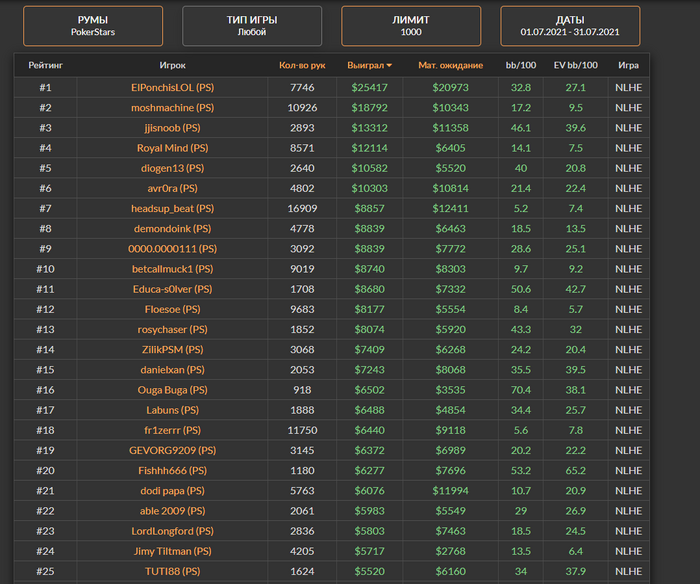Screen dimensions: 700x584
Task: Sort by Мат. ожидание column
Action: click(450, 65)
